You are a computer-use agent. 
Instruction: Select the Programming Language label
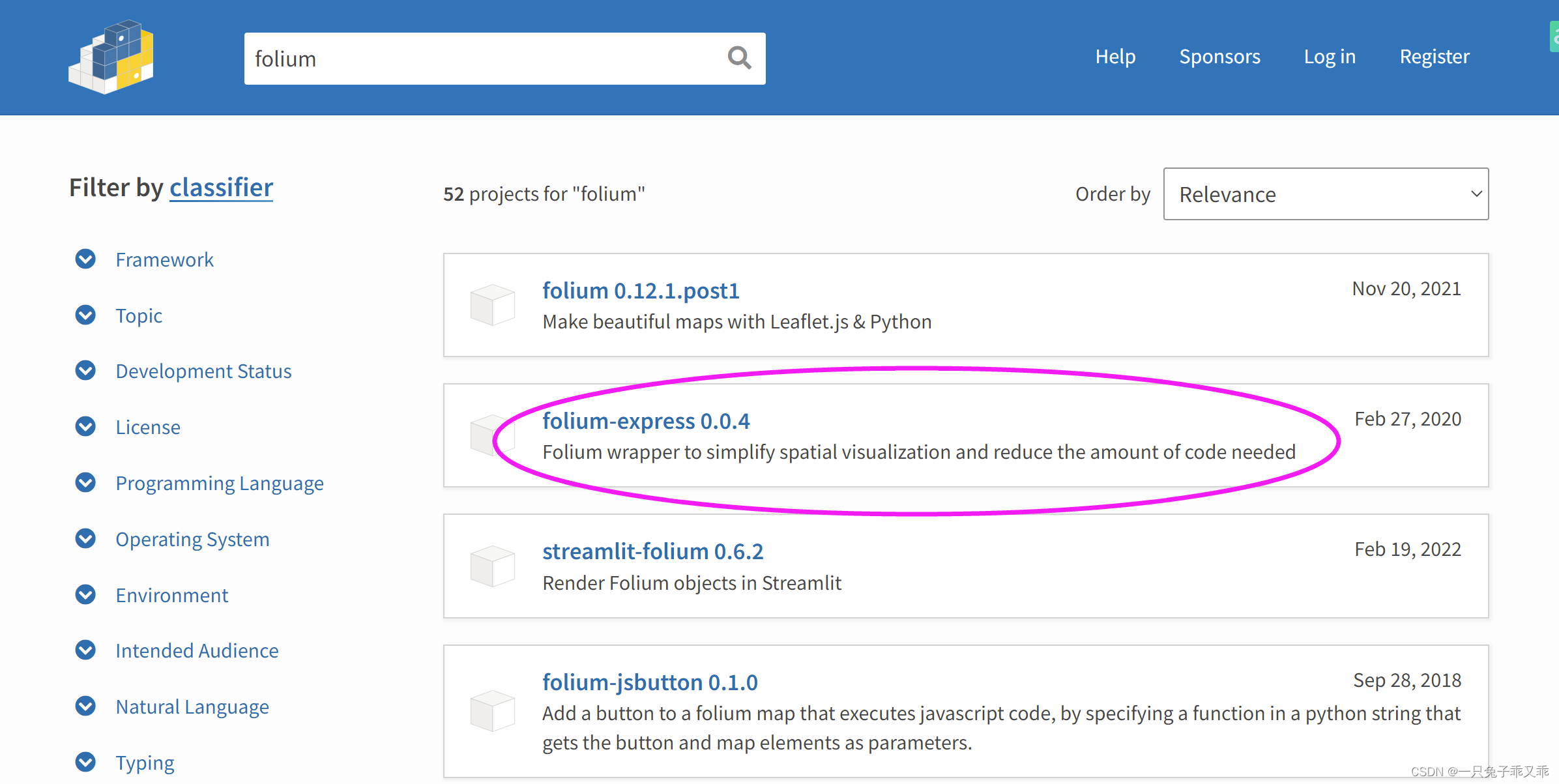(x=220, y=483)
